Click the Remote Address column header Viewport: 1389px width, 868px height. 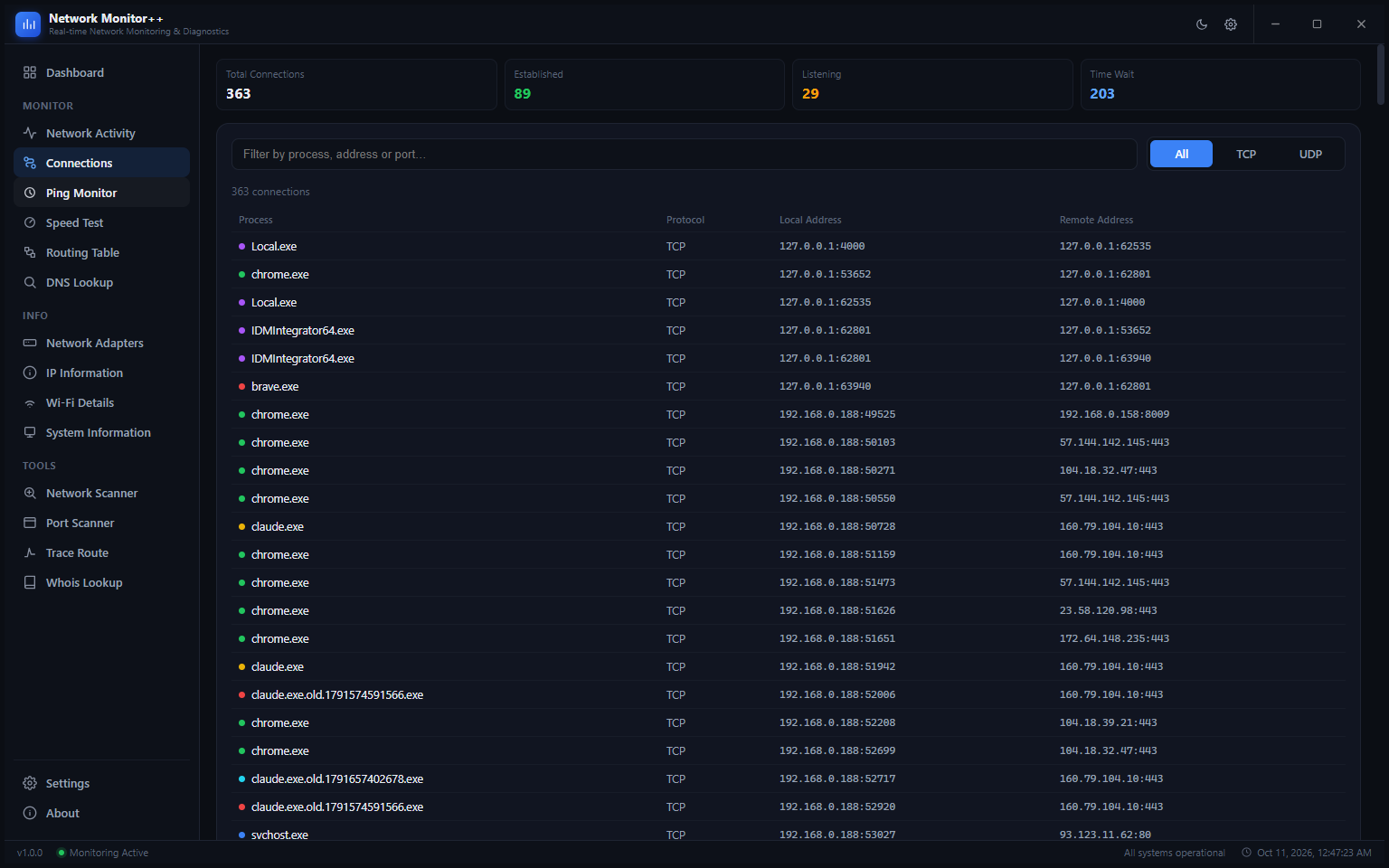pos(1096,220)
